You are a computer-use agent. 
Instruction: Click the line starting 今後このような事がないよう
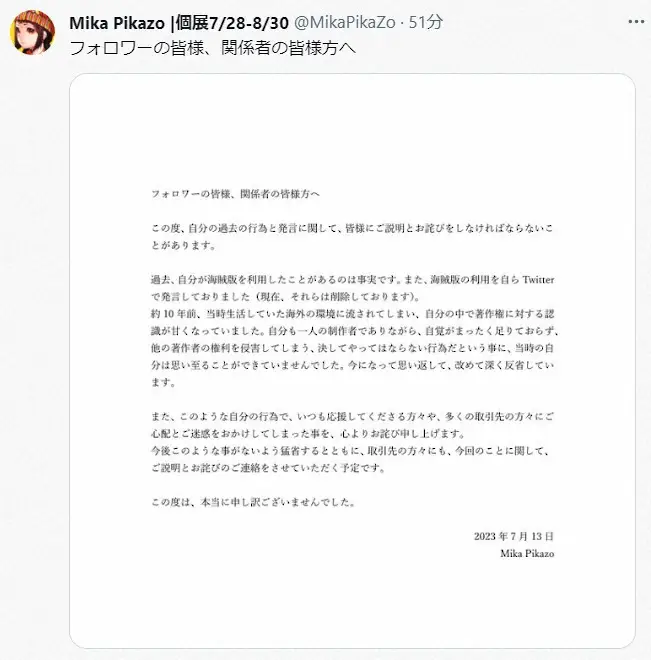(351, 451)
